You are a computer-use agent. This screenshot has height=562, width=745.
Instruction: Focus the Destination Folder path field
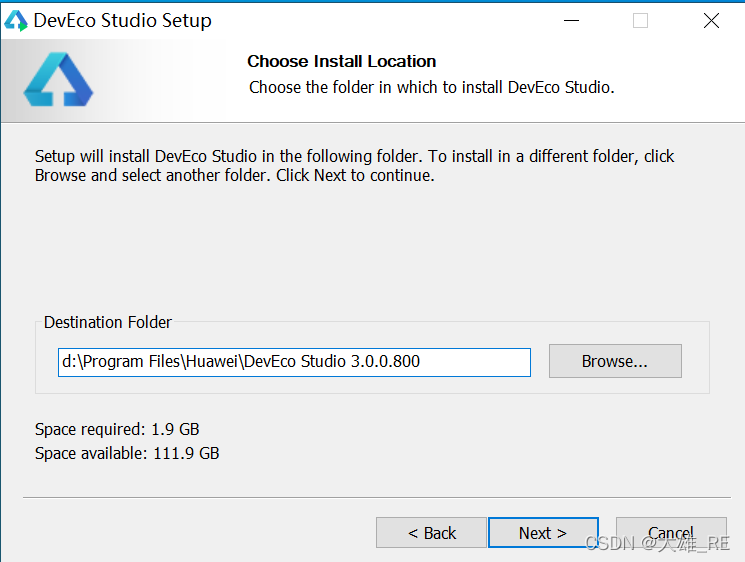pos(294,362)
